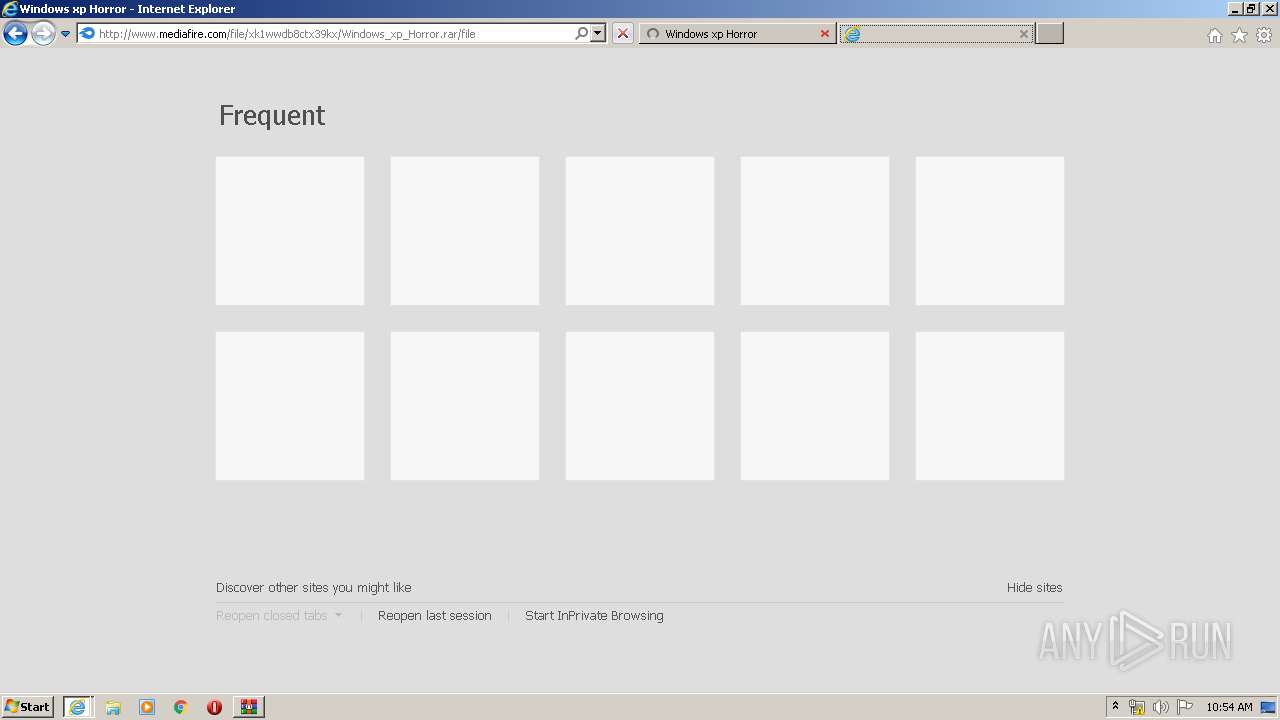
Task: Open Action Center flag icon
Action: (x=1185, y=707)
